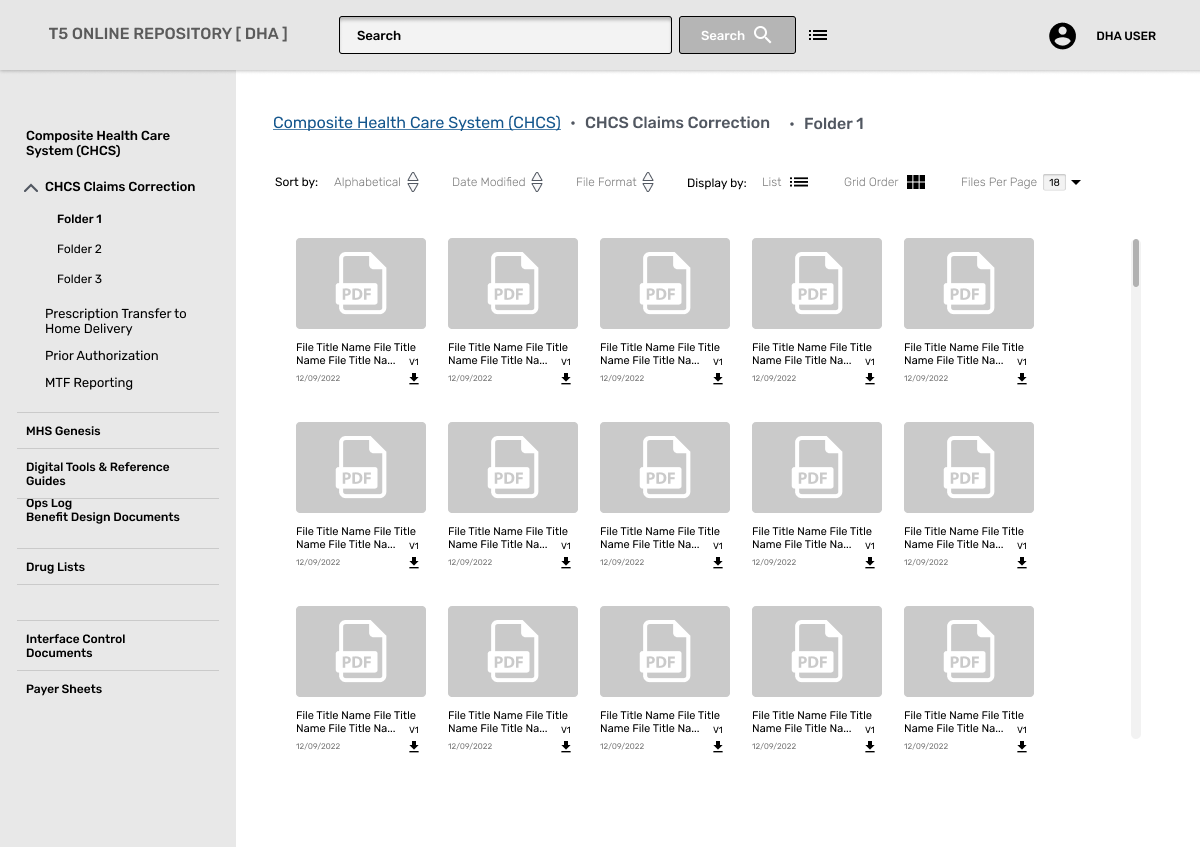The image size is (1200, 847).
Task: Download fourth file in middle row
Action: [870, 563]
